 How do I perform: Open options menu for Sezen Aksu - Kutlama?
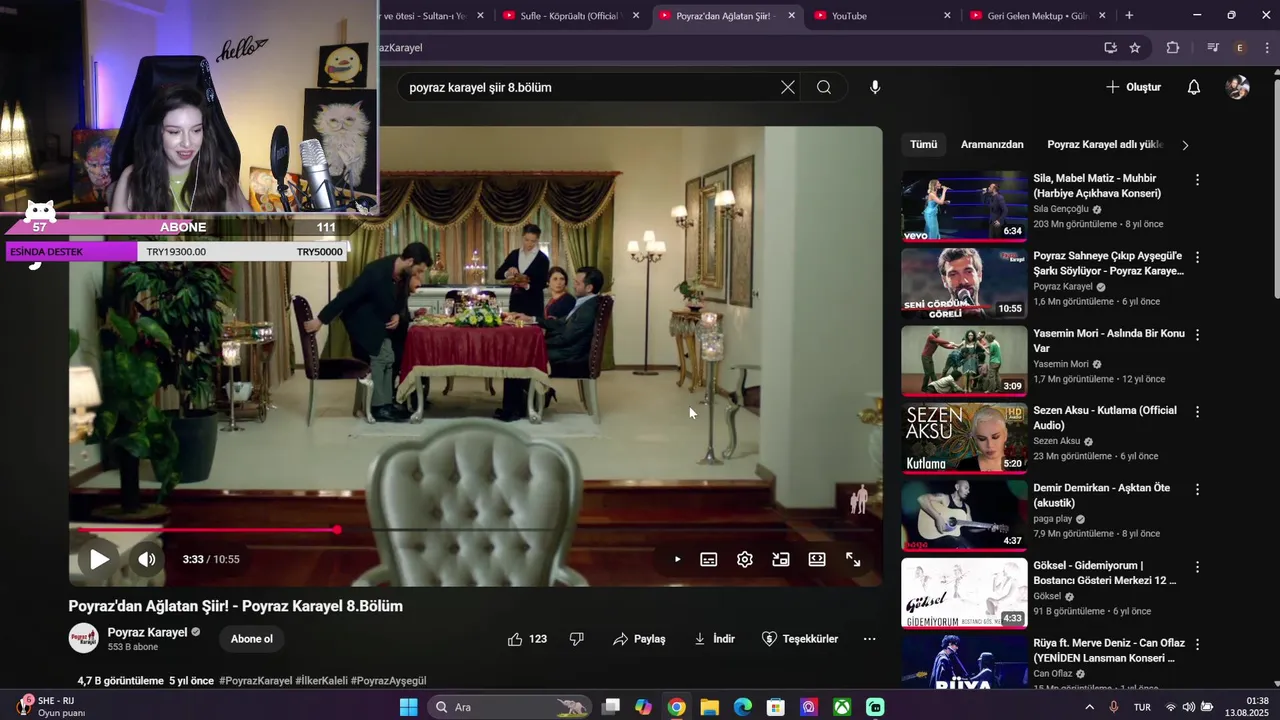pos(1197,412)
